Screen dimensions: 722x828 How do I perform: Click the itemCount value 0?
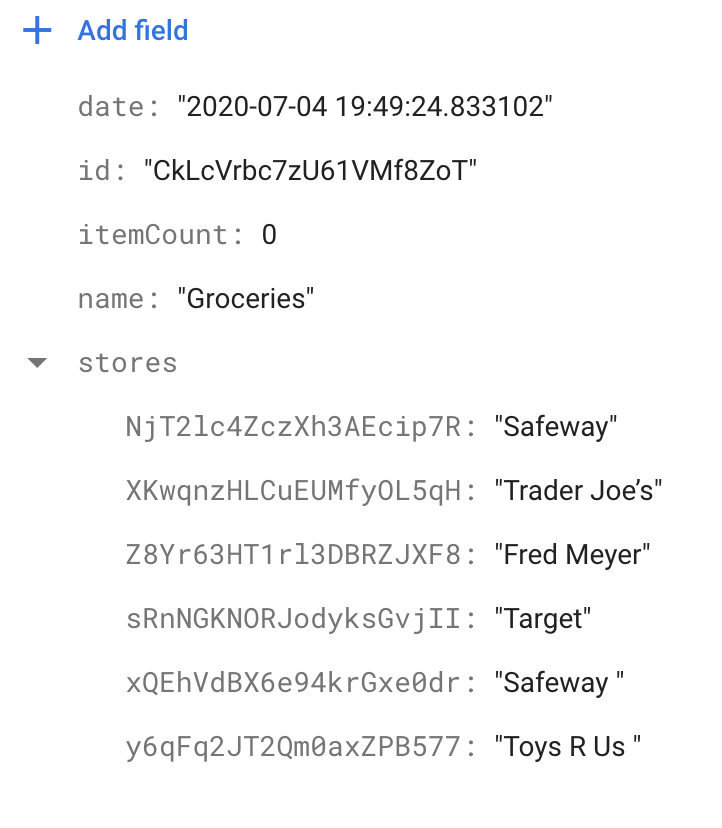click(x=268, y=235)
